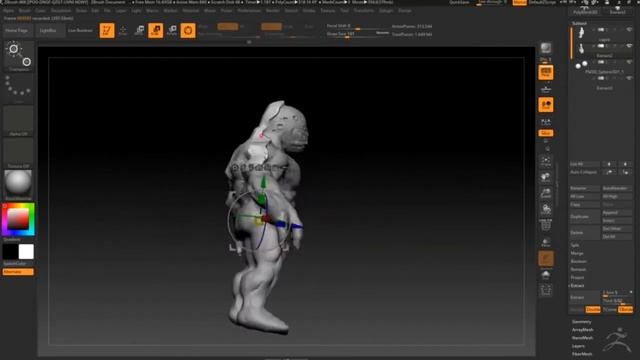640x360 pixels.
Task: Click the Xpose icon
Action: [546, 291]
